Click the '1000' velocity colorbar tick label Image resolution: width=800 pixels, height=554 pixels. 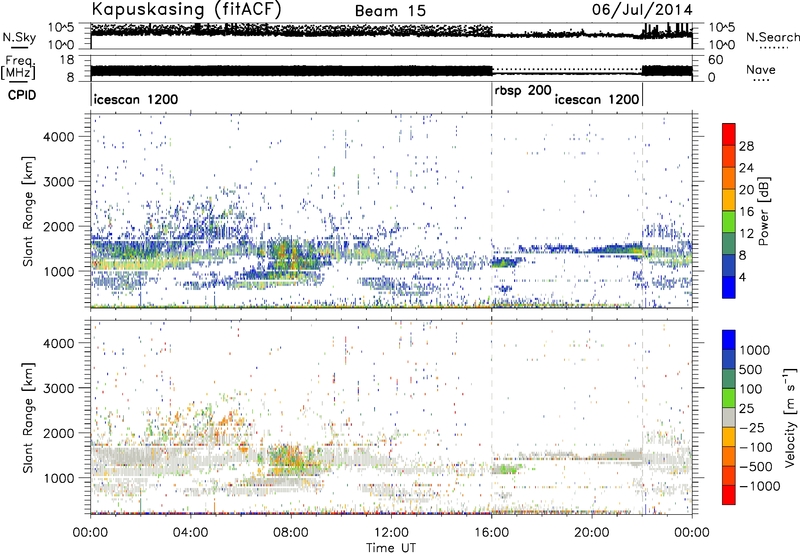(755, 350)
